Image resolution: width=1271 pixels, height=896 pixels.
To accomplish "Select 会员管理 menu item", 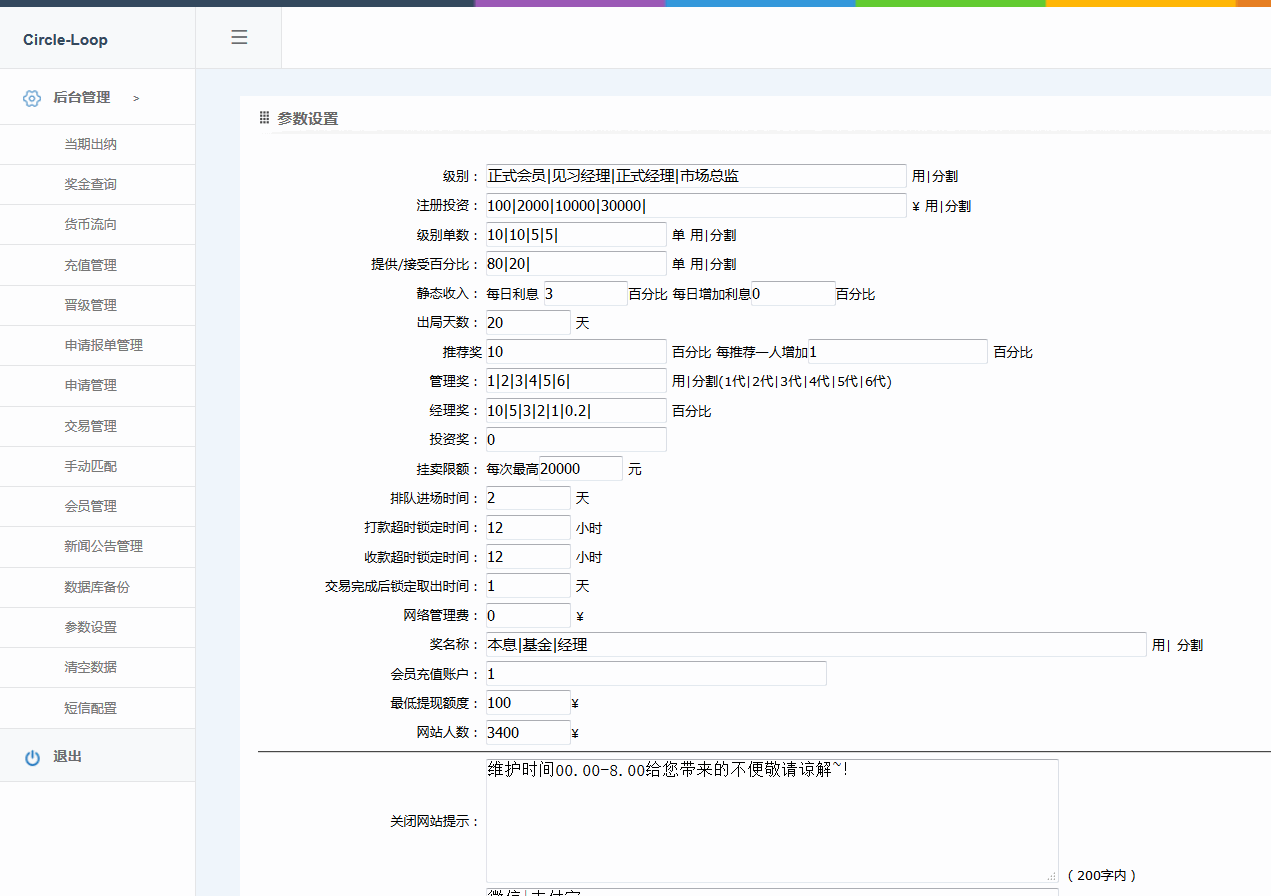I will pos(91,506).
